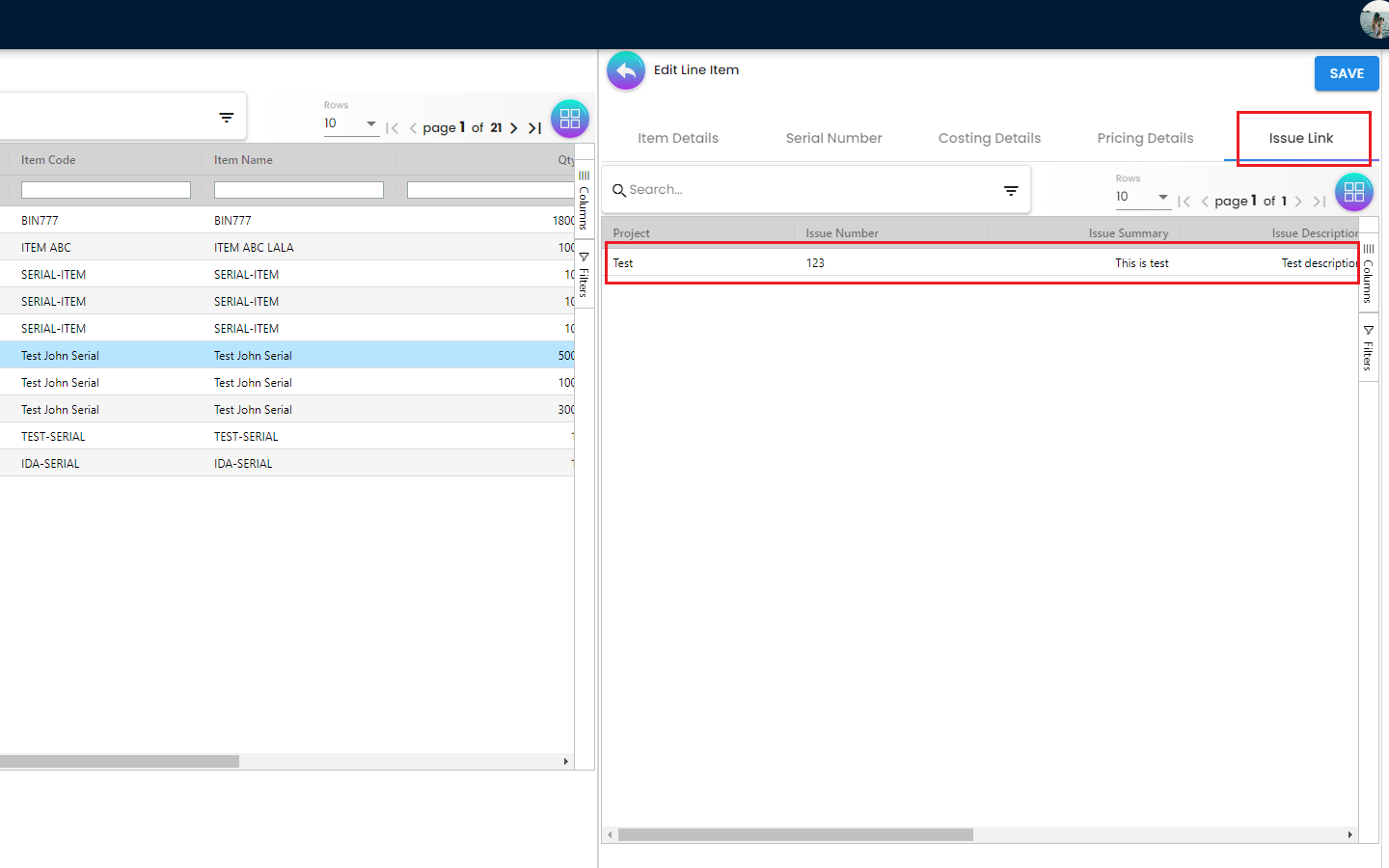Switch to the Costing Details tab
Image resolution: width=1389 pixels, height=868 pixels.
point(989,138)
